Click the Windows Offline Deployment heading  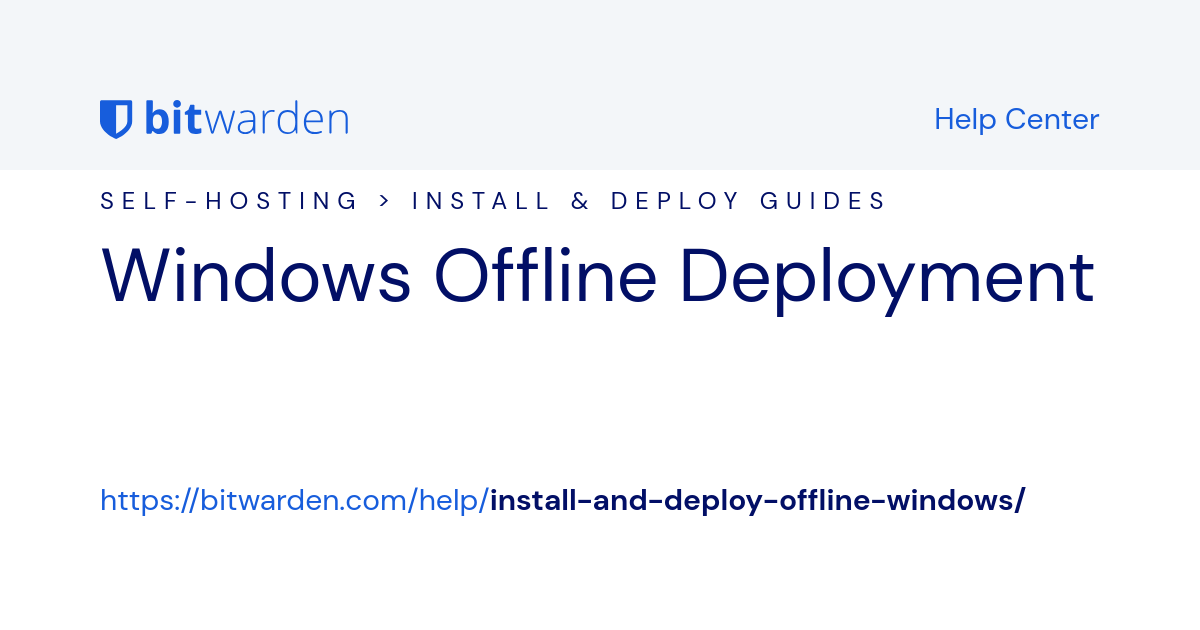[597, 277]
